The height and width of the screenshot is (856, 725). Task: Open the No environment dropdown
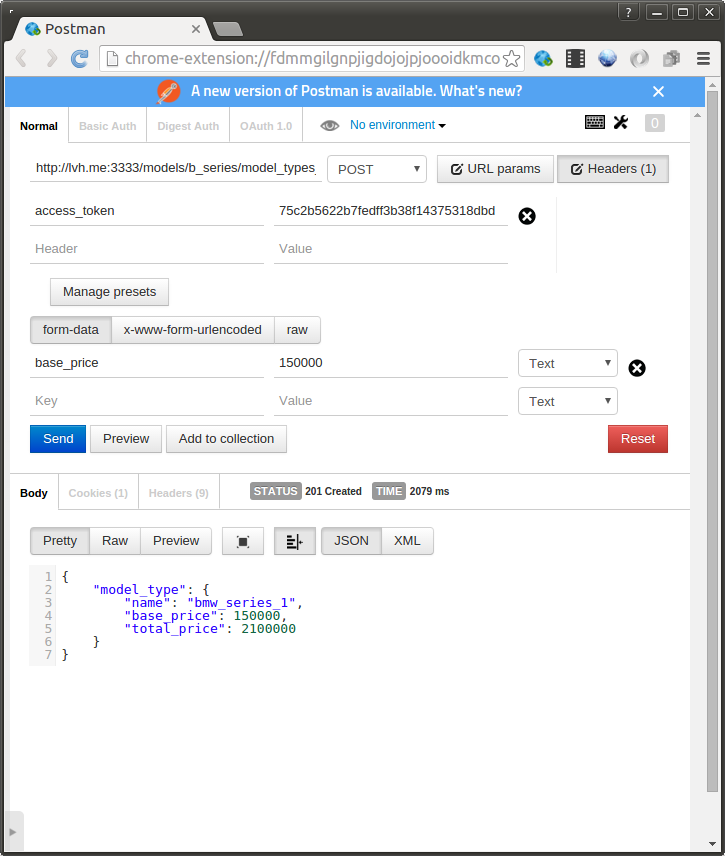tap(398, 125)
